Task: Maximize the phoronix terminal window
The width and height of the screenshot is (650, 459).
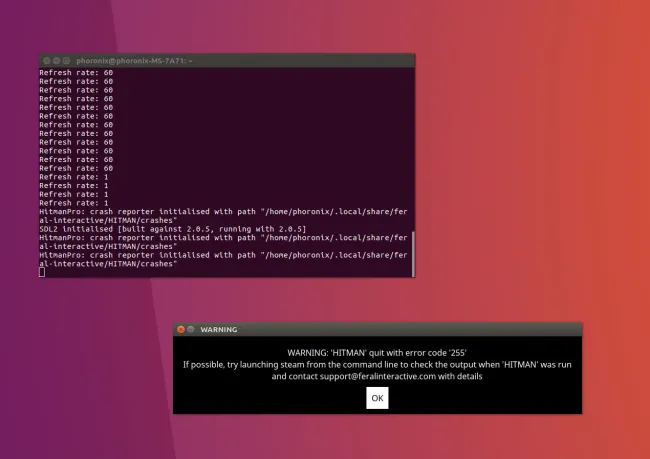Action: pyautogui.click(x=66, y=61)
